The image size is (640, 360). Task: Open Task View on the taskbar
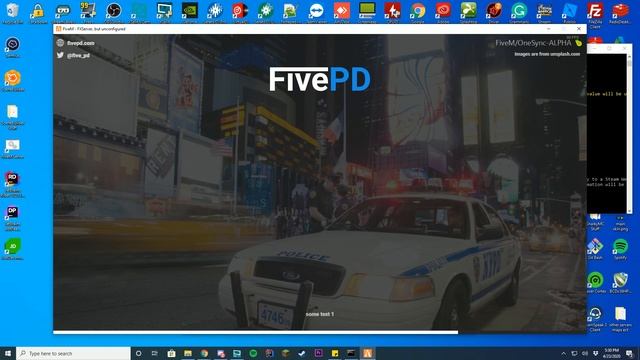pos(155,353)
